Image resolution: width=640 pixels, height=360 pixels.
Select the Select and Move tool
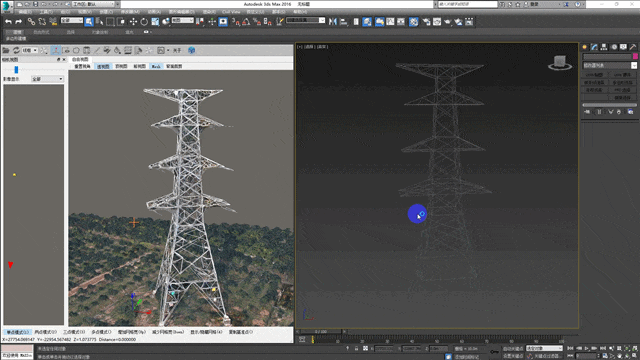pos(133,22)
